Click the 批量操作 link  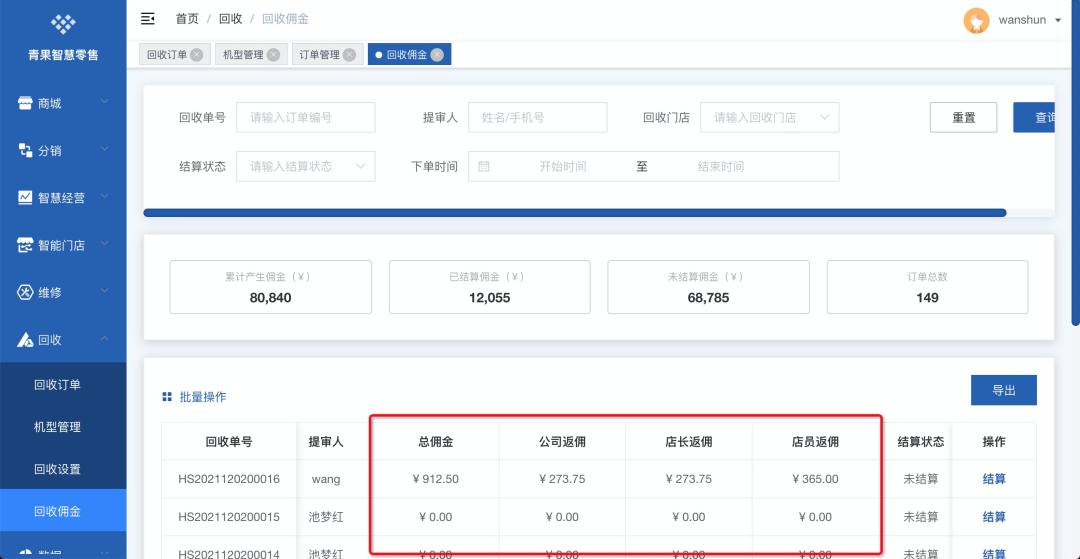[202, 397]
